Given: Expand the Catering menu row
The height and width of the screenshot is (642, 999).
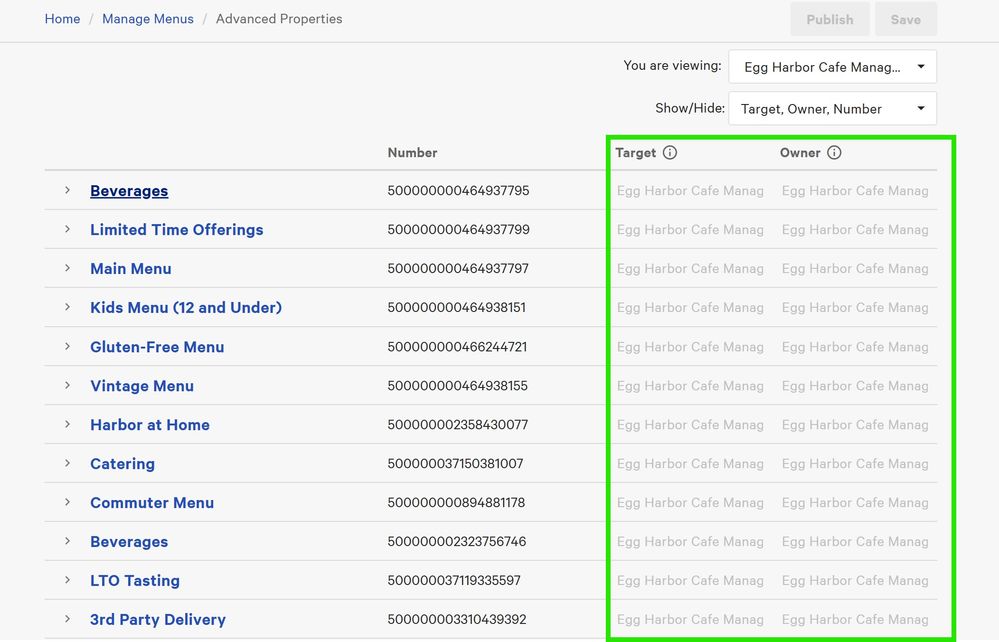Looking at the screenshot, I should tap(67, 463).
